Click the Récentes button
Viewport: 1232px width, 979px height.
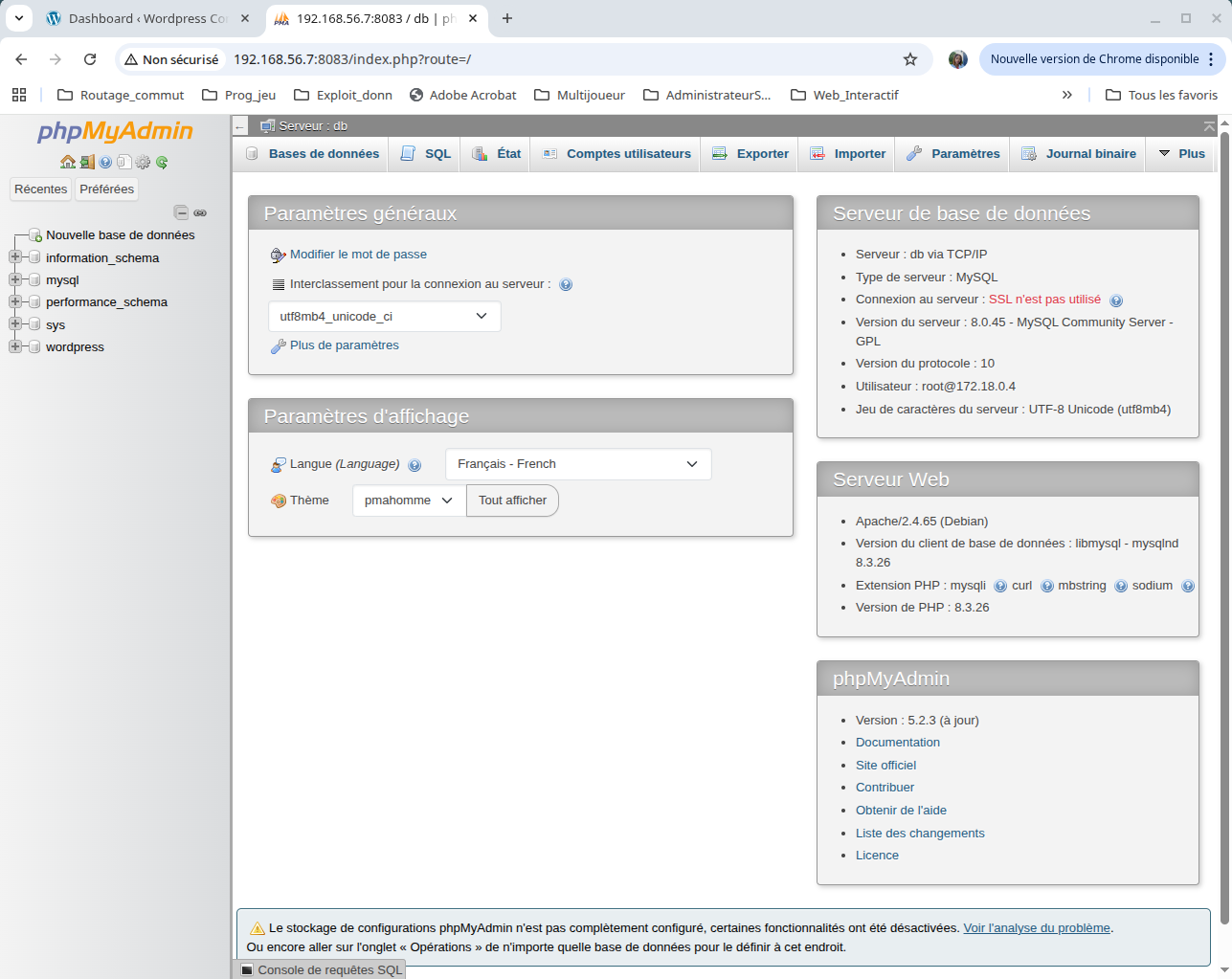40,189
